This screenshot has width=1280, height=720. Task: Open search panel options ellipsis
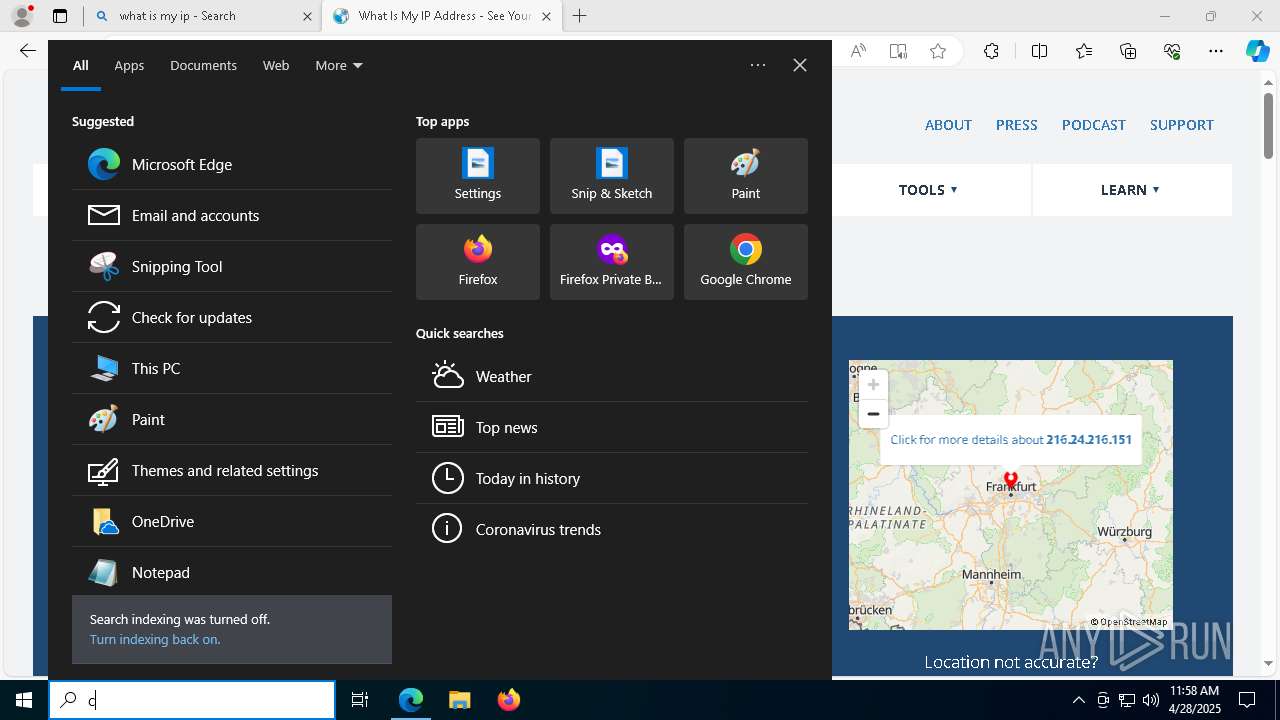(x=758, y=65)
